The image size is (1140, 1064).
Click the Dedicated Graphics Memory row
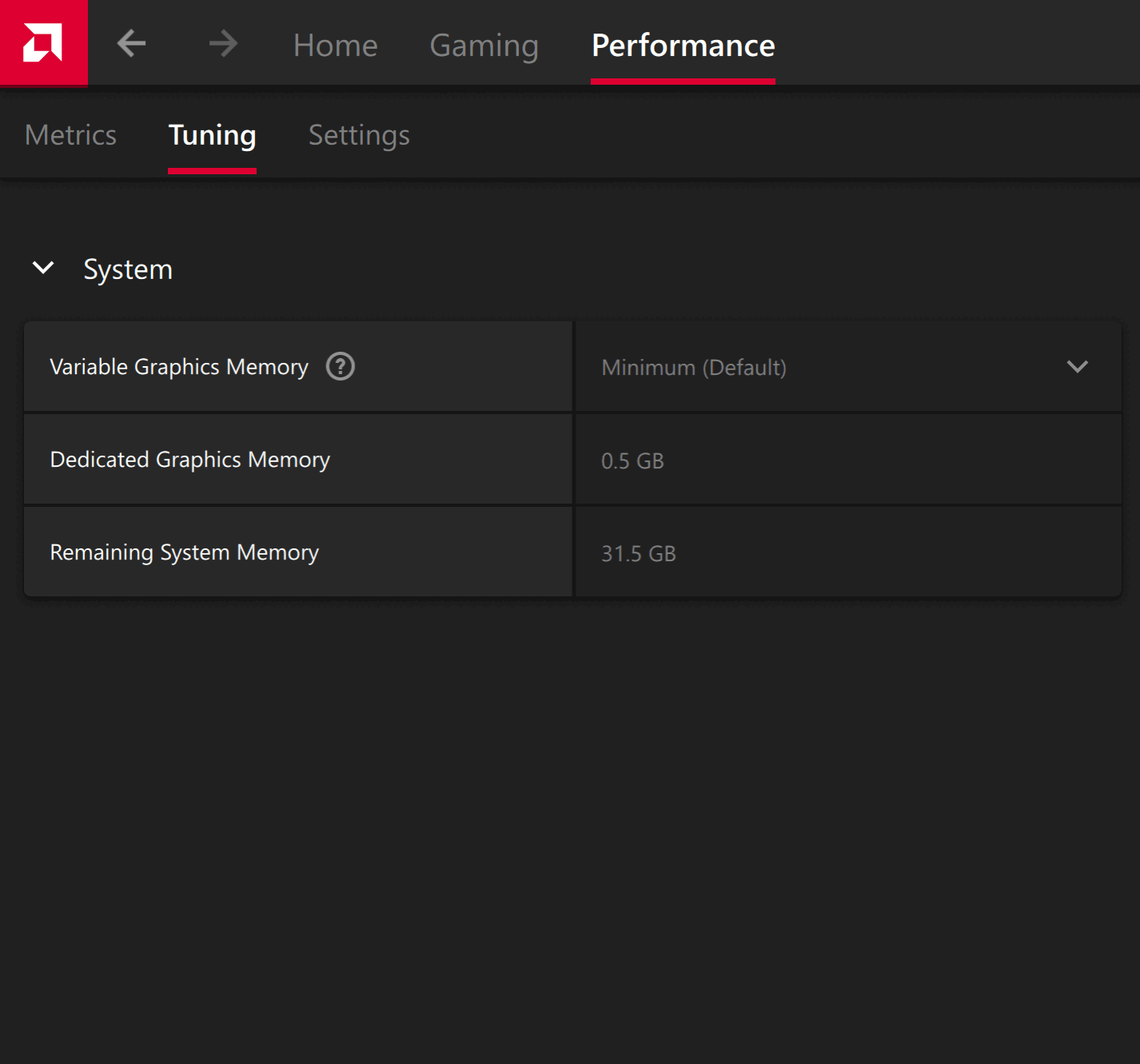click(189, 459)
